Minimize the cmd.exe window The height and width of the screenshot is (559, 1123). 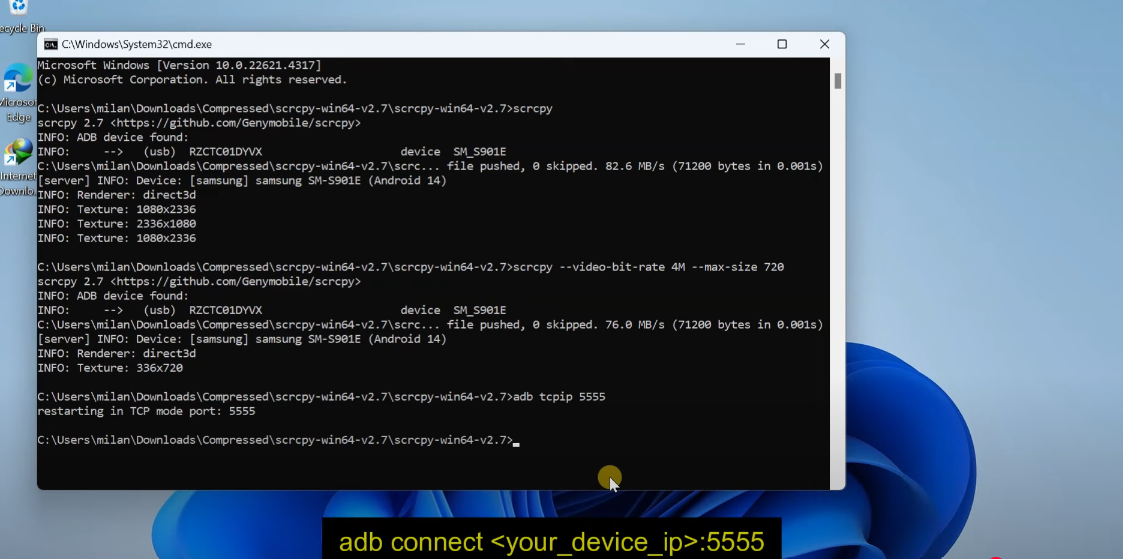741,44
